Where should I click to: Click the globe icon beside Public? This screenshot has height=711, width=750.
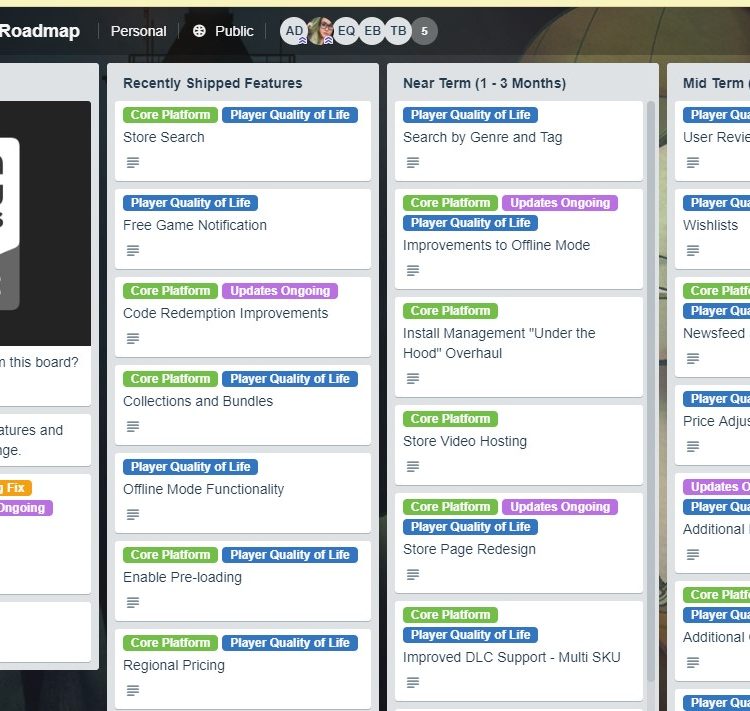coord(199,31)
